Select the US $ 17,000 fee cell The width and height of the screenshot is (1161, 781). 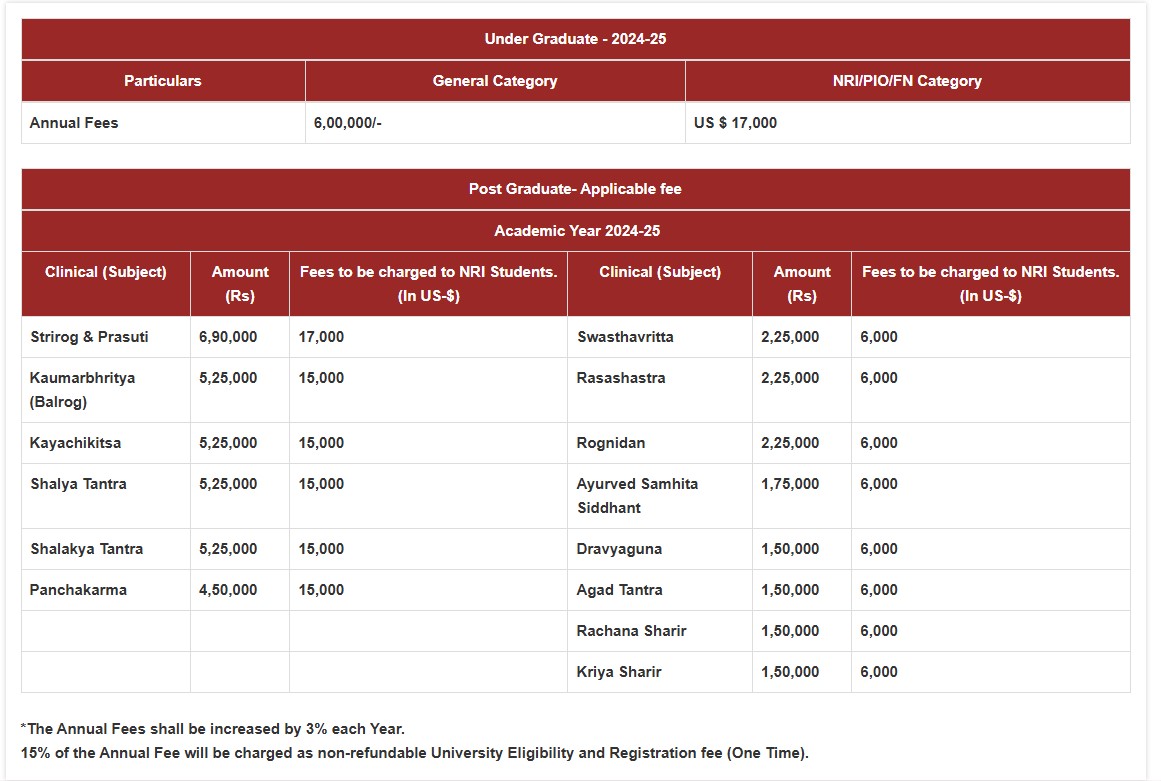735,123
